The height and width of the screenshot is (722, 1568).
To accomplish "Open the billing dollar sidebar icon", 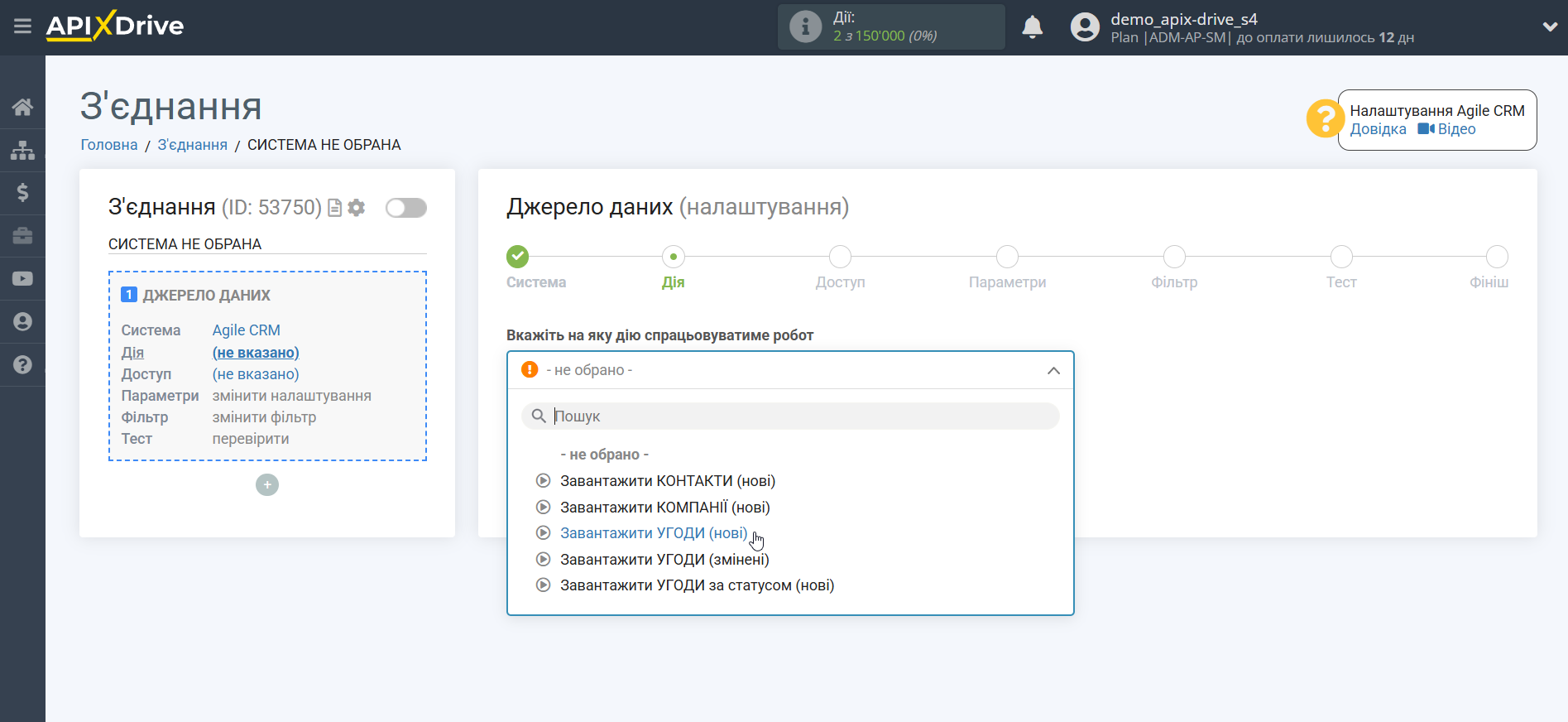I will (22, 193).
